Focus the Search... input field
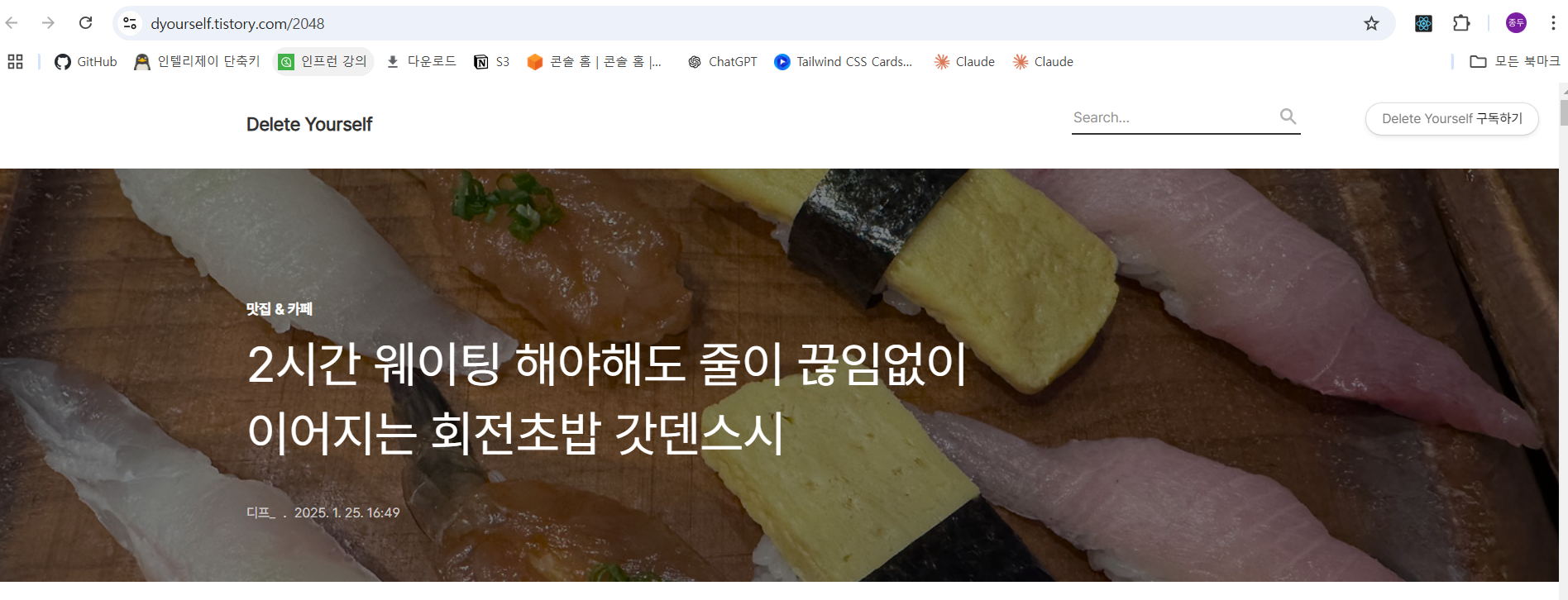Screen dimensions: 1568x600 coord(1174,117)
